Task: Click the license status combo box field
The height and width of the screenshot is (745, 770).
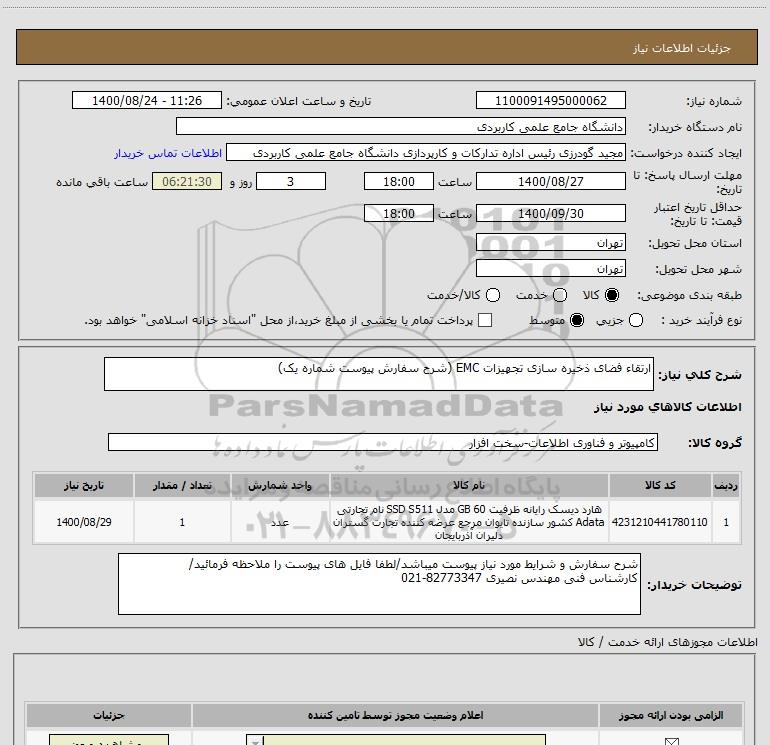Action: point(396,740)
